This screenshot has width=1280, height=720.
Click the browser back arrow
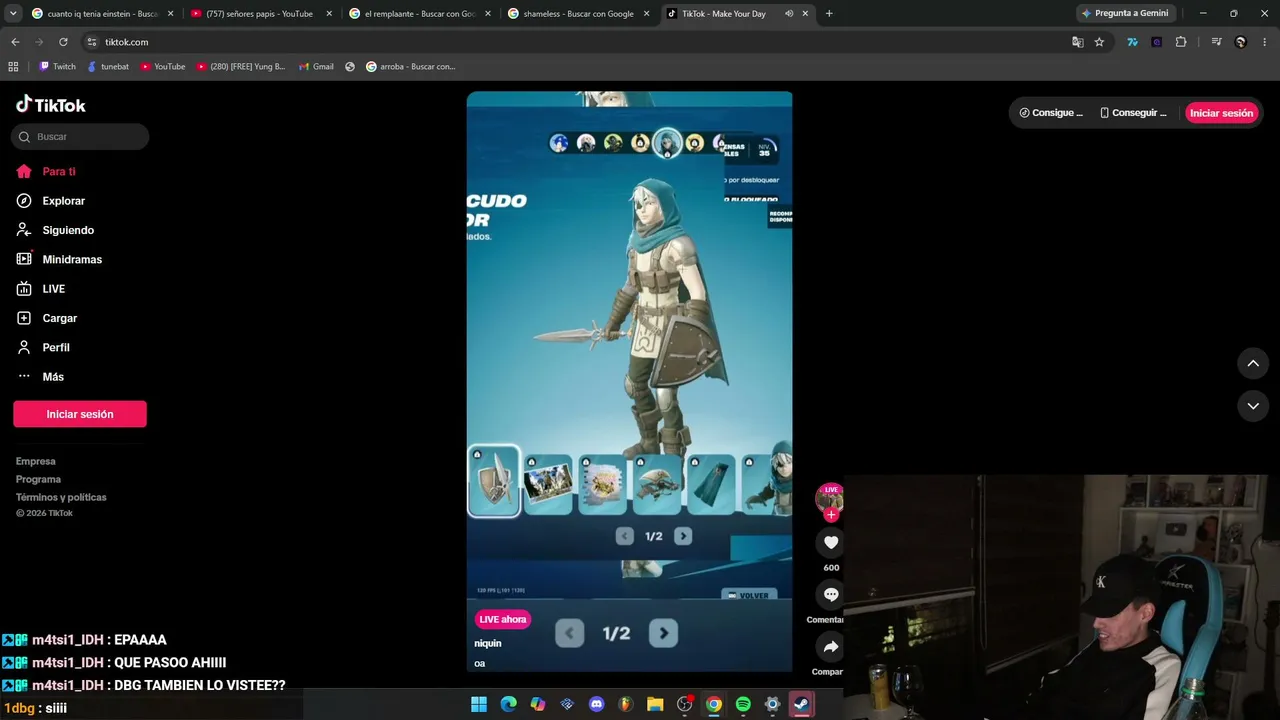15,42
